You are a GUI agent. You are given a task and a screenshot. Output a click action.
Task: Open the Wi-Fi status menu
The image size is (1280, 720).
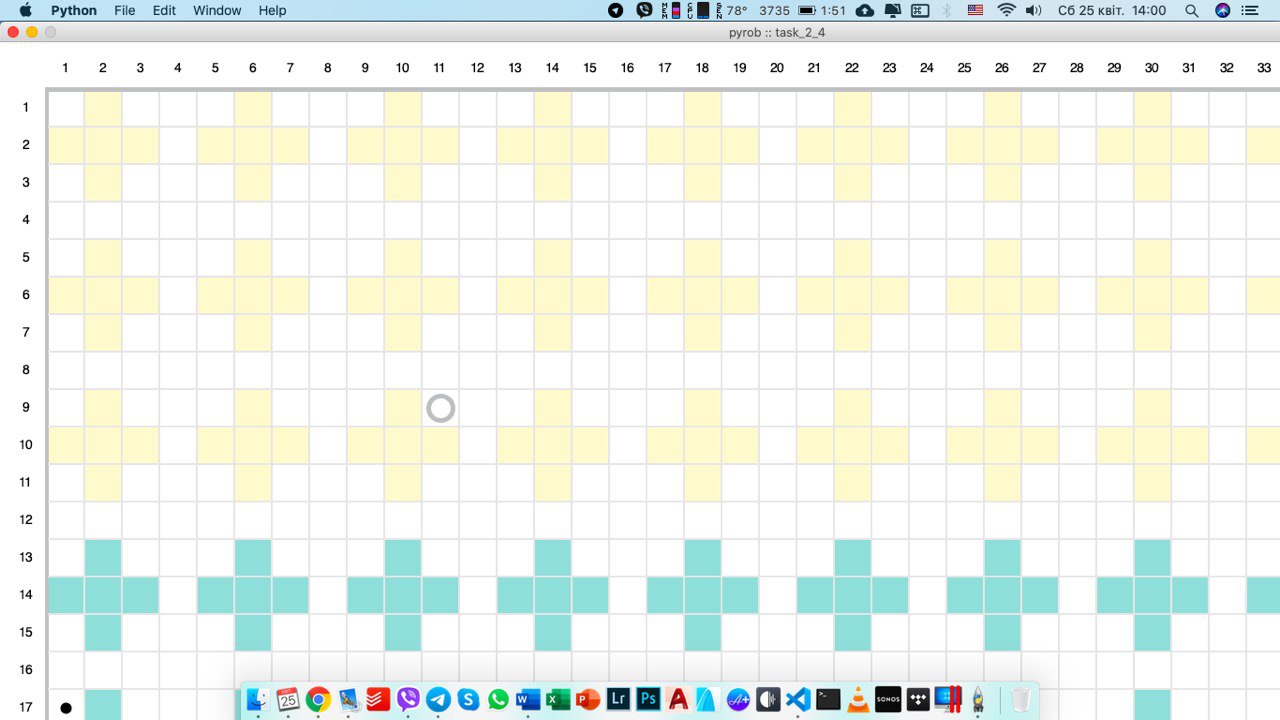pyautogui.click(x=1006, y=10)
